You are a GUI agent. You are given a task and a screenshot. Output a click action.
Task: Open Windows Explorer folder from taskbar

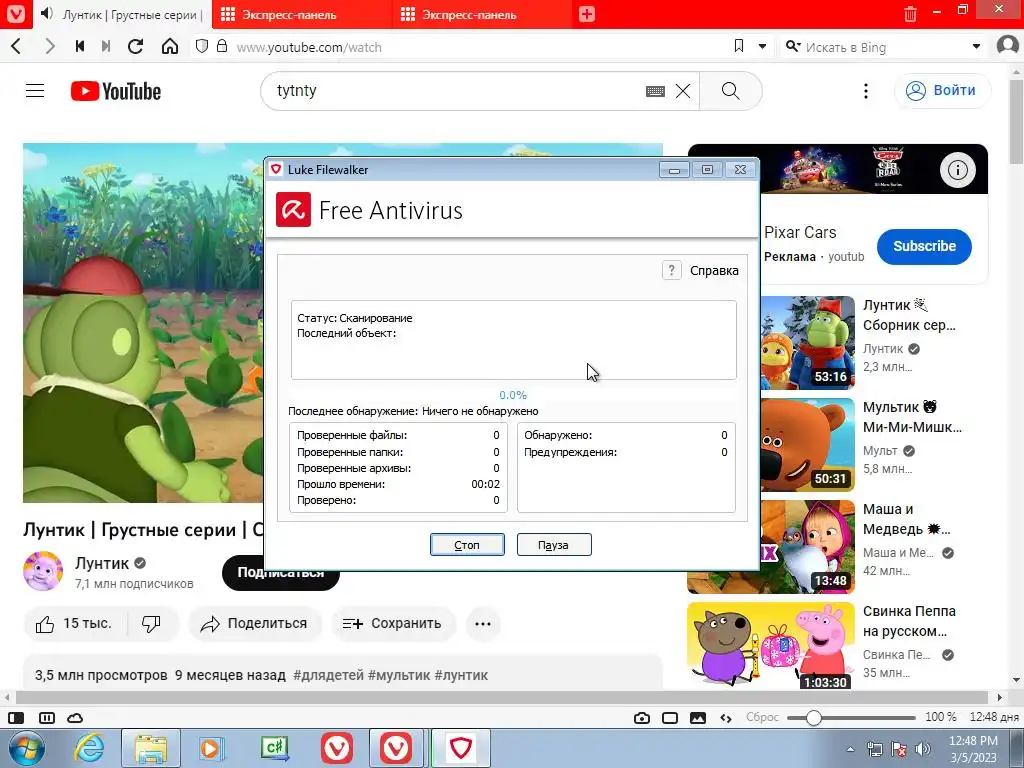(150, 748)
